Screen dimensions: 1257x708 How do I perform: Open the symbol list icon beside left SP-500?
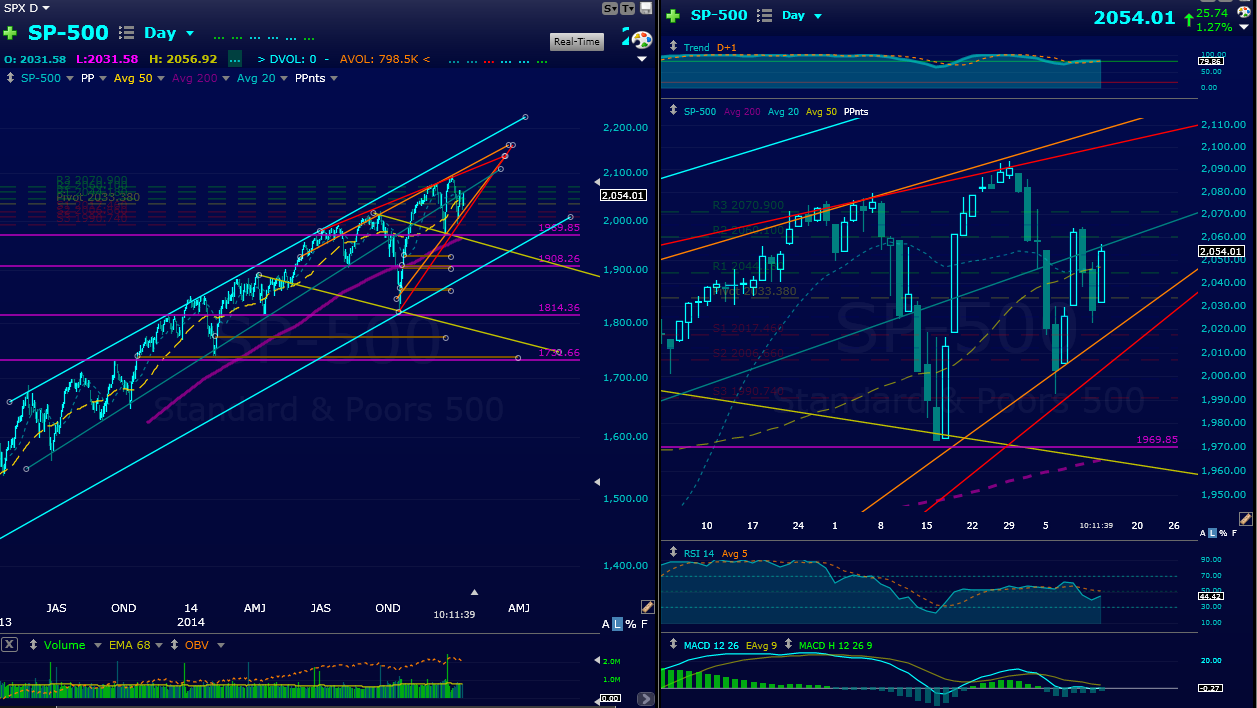(126, 33)
